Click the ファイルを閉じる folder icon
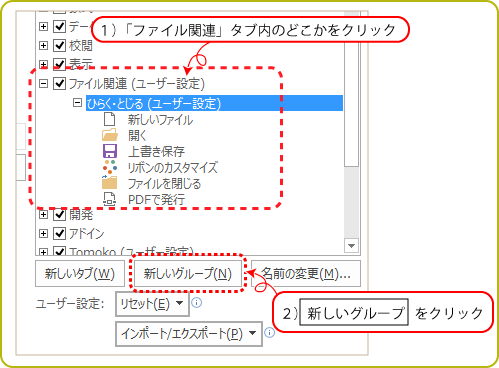This screenshot has height=368, width=499. click(110, 183)
